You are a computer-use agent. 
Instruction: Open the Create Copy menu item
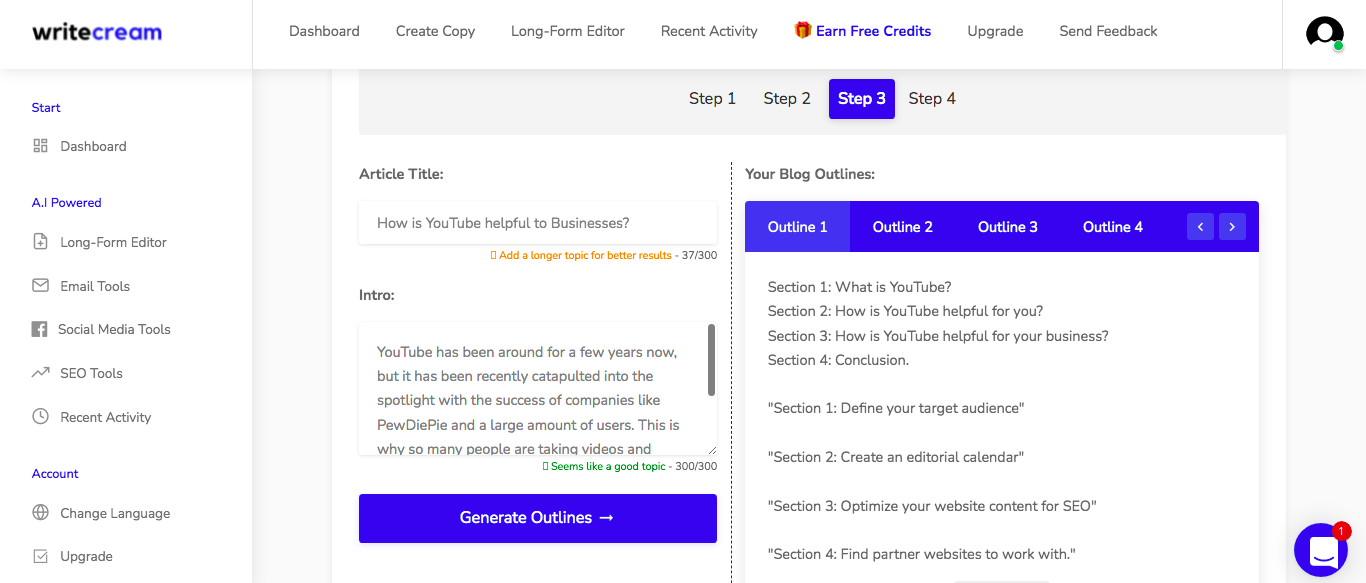click(x=435, y=31)
